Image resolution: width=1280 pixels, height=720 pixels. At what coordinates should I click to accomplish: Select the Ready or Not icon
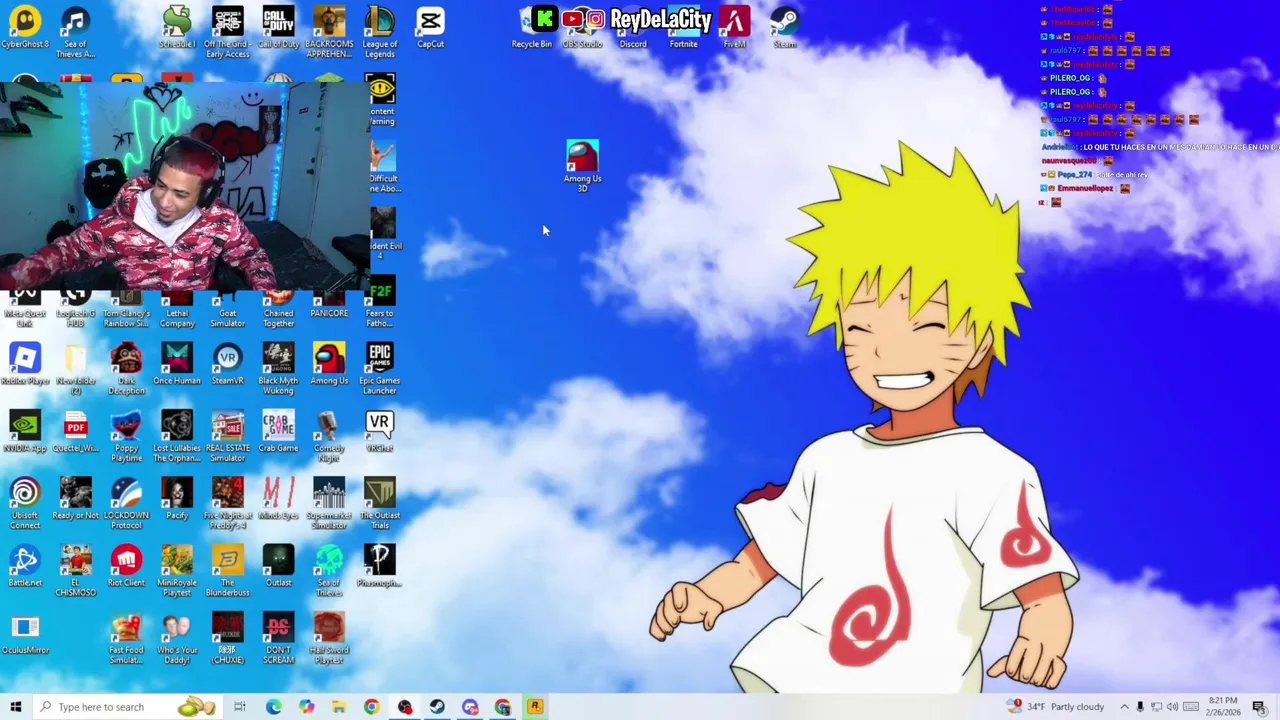pos(76,499)
